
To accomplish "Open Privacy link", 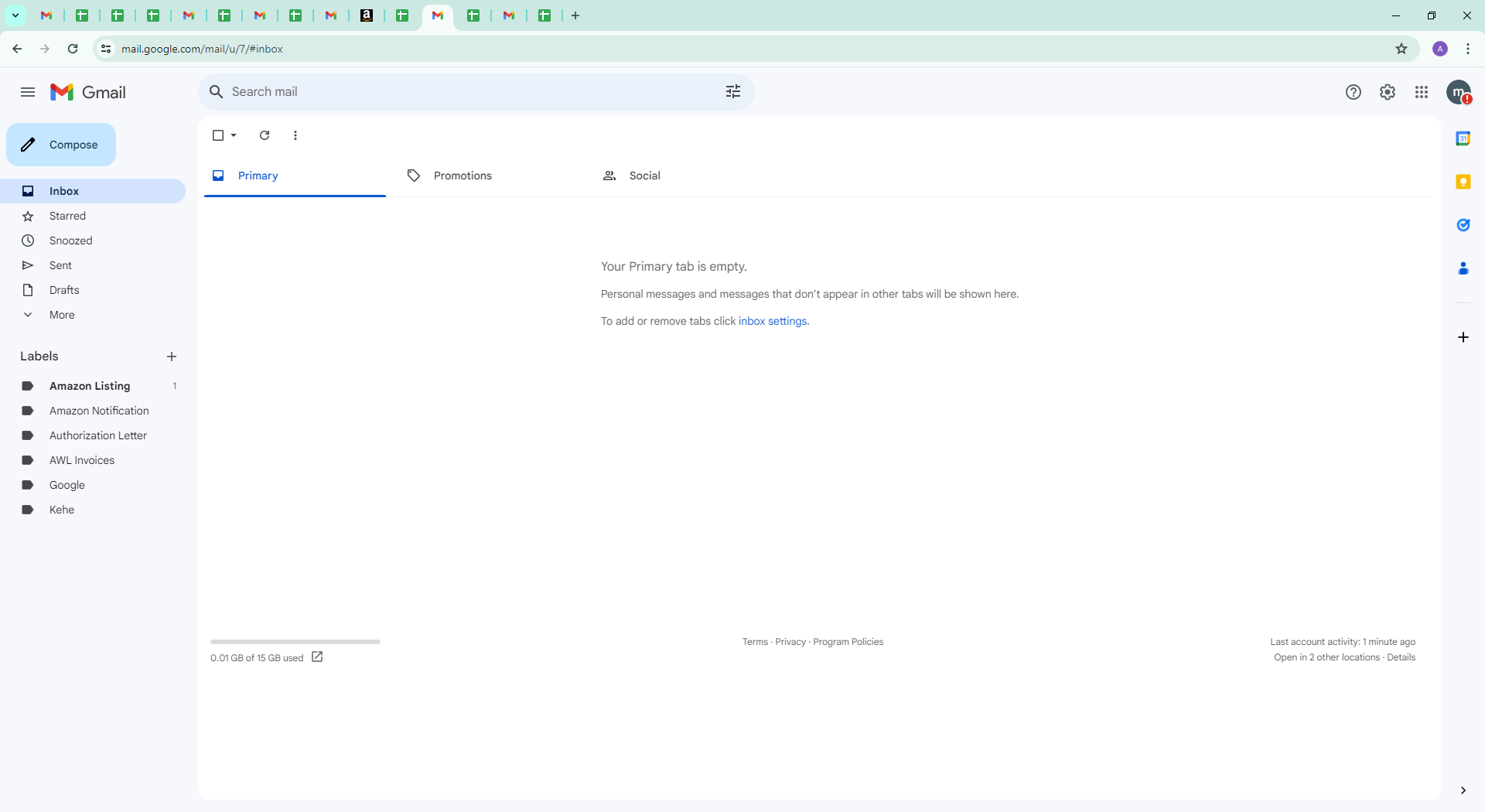I will pos(790,642).
